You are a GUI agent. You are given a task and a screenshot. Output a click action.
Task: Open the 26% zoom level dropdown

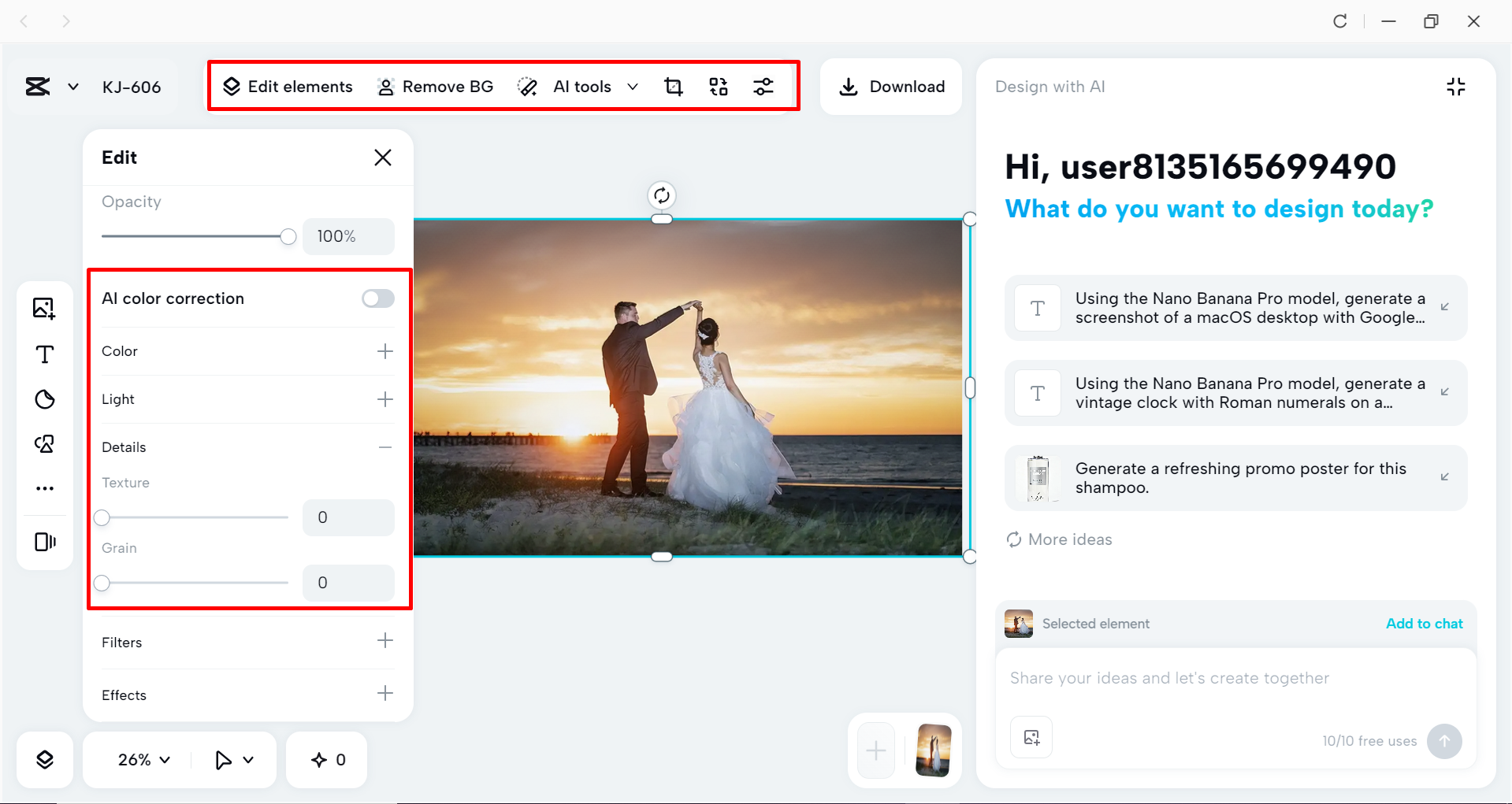point(143,760)
